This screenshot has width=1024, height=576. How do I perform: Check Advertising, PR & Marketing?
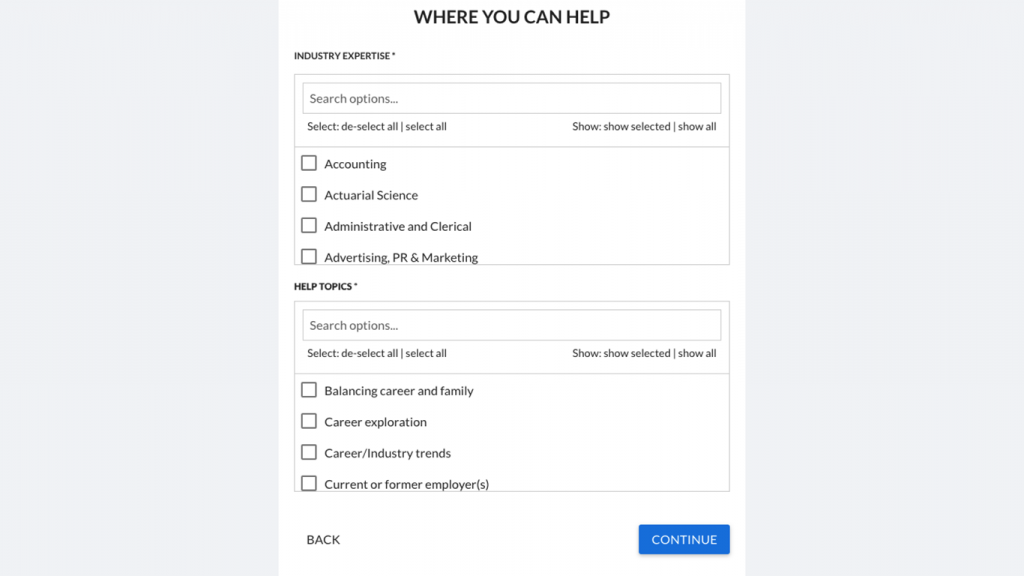pos(309,257)
